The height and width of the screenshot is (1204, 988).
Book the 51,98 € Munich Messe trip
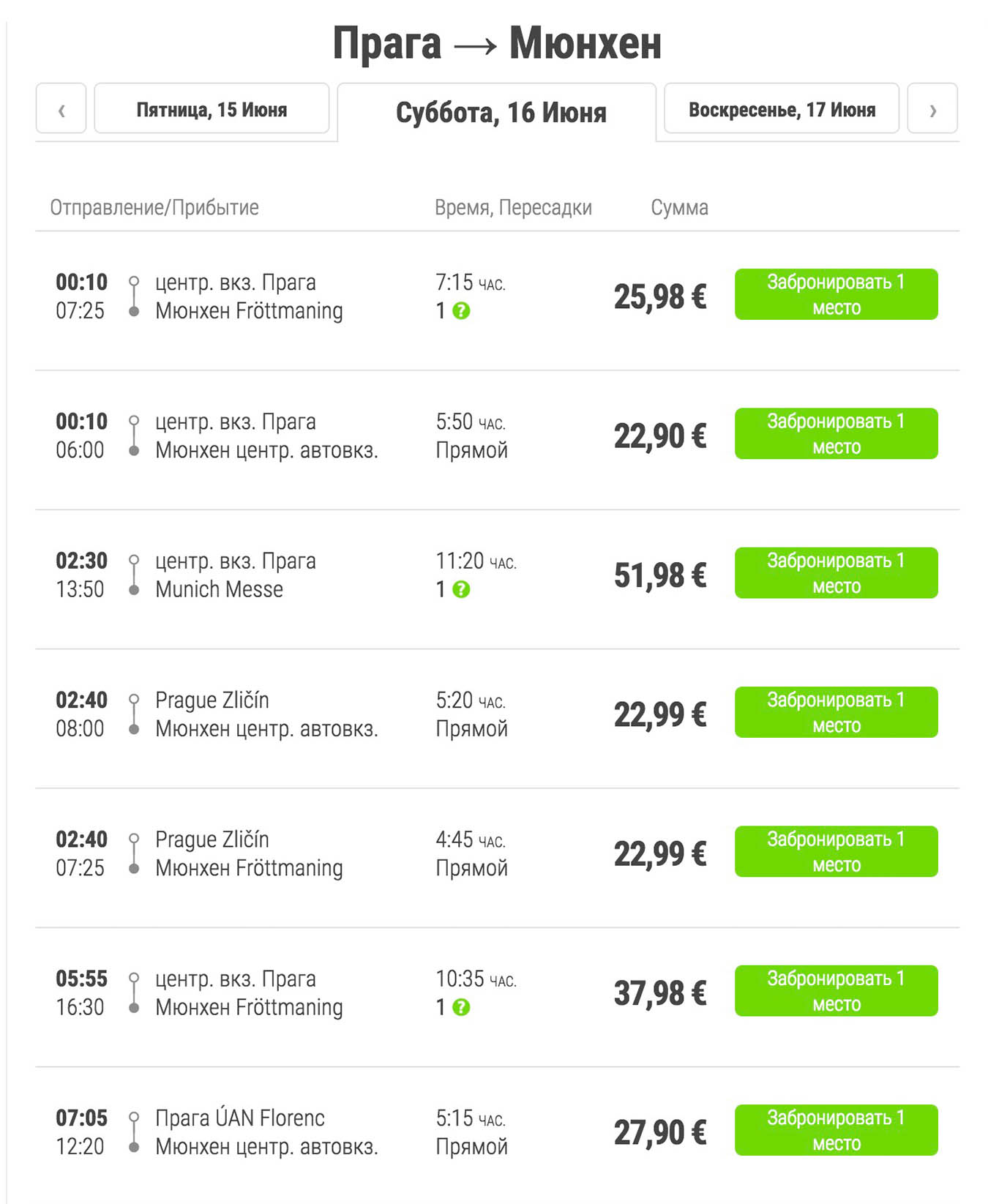(x=836, y=572)
